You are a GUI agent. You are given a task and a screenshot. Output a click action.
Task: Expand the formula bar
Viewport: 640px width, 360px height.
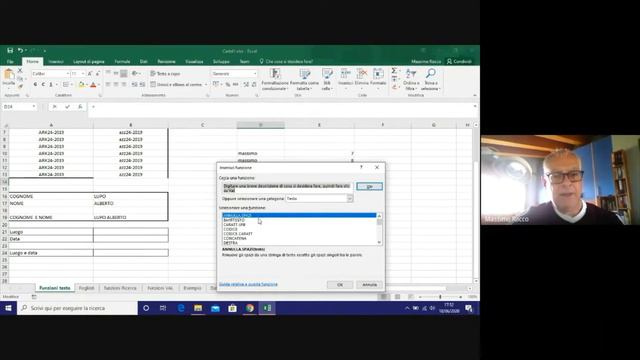(x=475, y=107)
